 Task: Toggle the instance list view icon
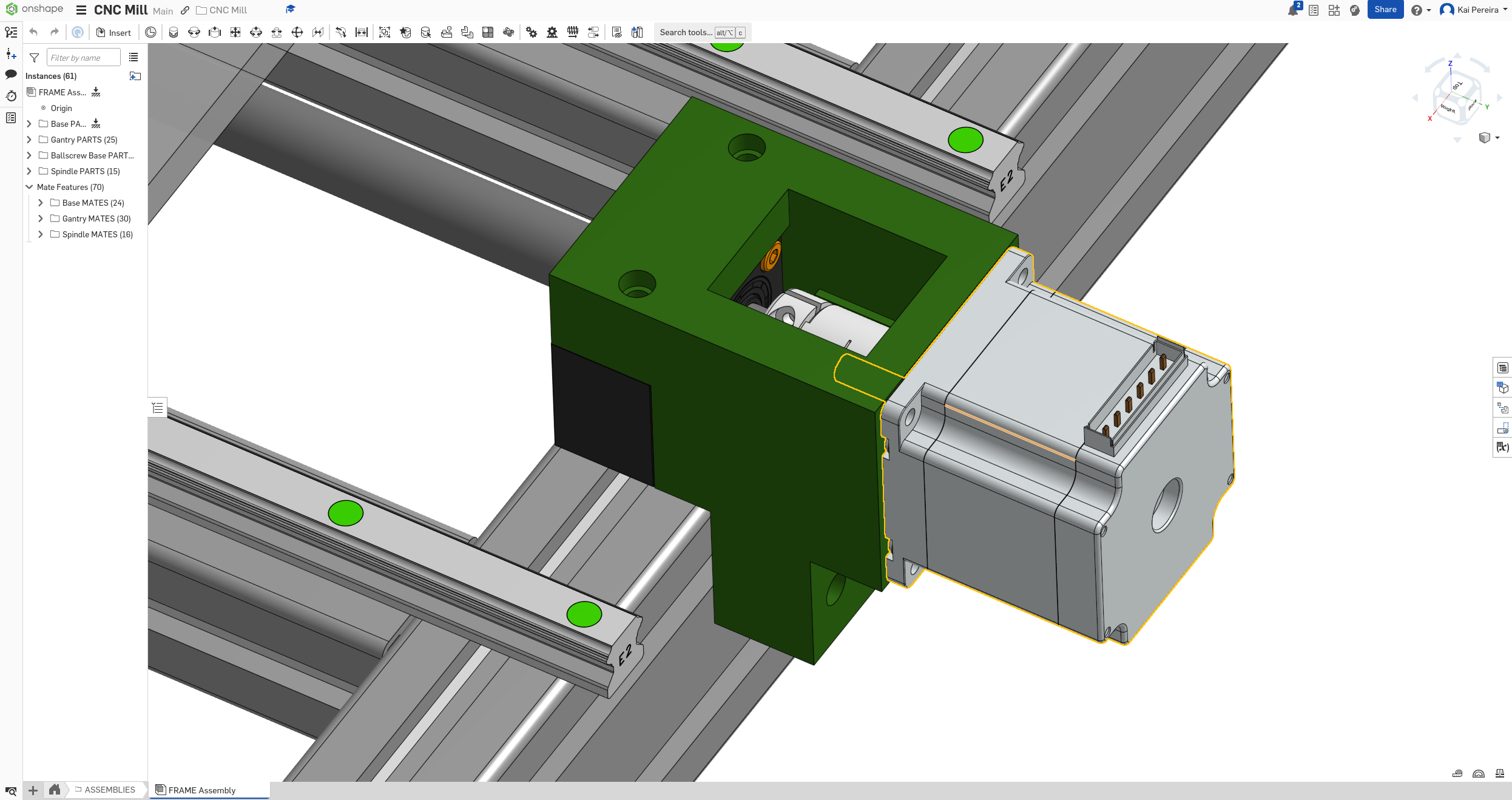133,58
